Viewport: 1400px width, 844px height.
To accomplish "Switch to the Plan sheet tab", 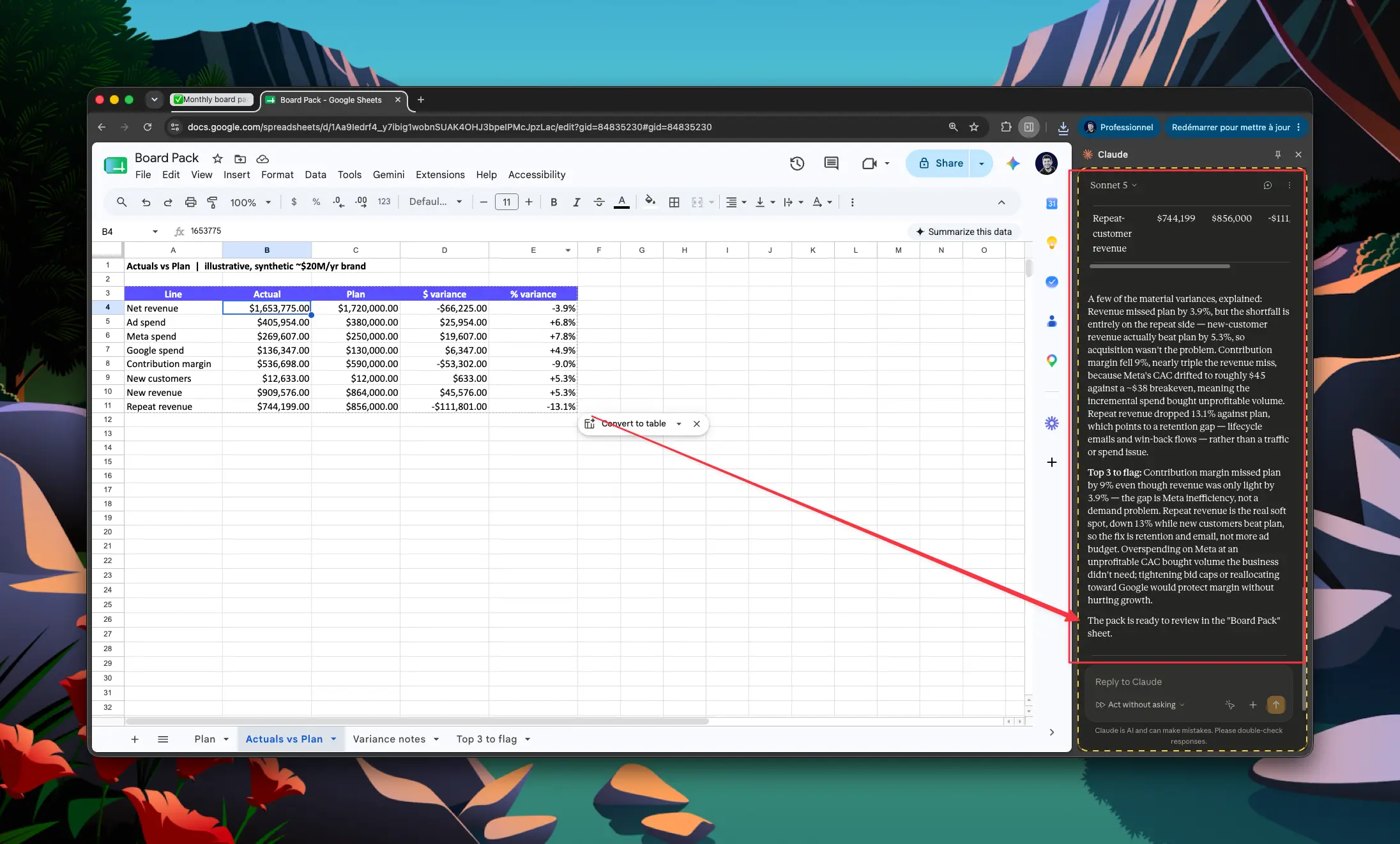I will pos(205,739).
